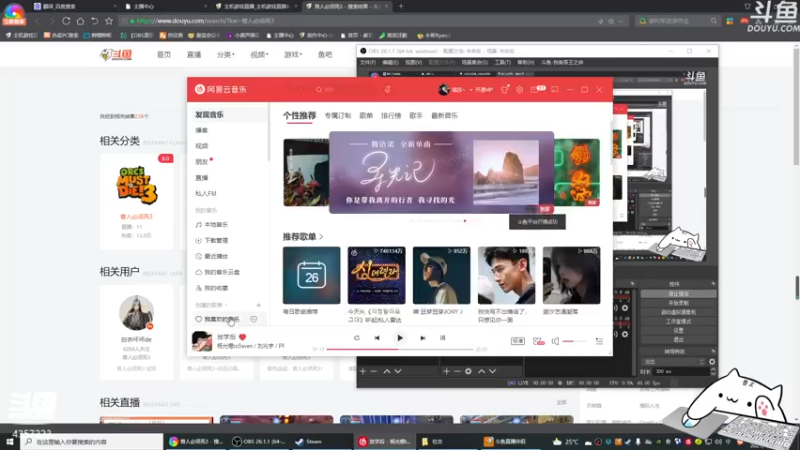The width and height of the screenshot is (800, 450).
Task: Open the skin (shirt) theme icon
Action: coord(505,89)
